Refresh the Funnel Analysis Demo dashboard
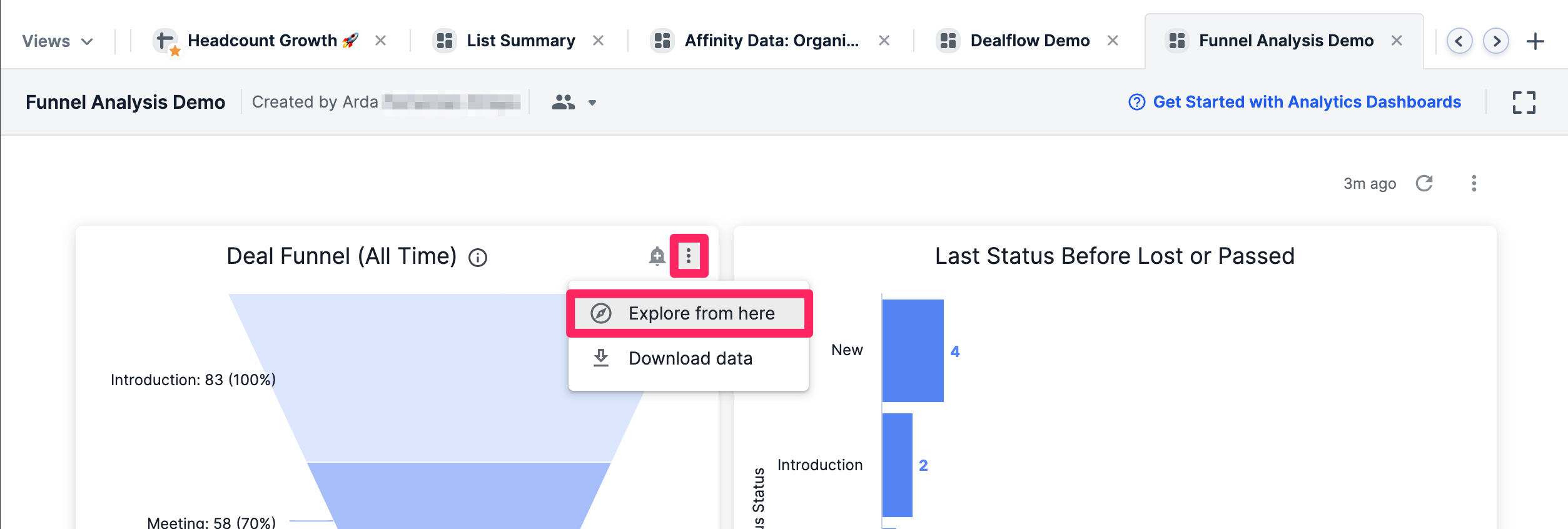Screen dimensions: 1568x529 coord(1424,183)
